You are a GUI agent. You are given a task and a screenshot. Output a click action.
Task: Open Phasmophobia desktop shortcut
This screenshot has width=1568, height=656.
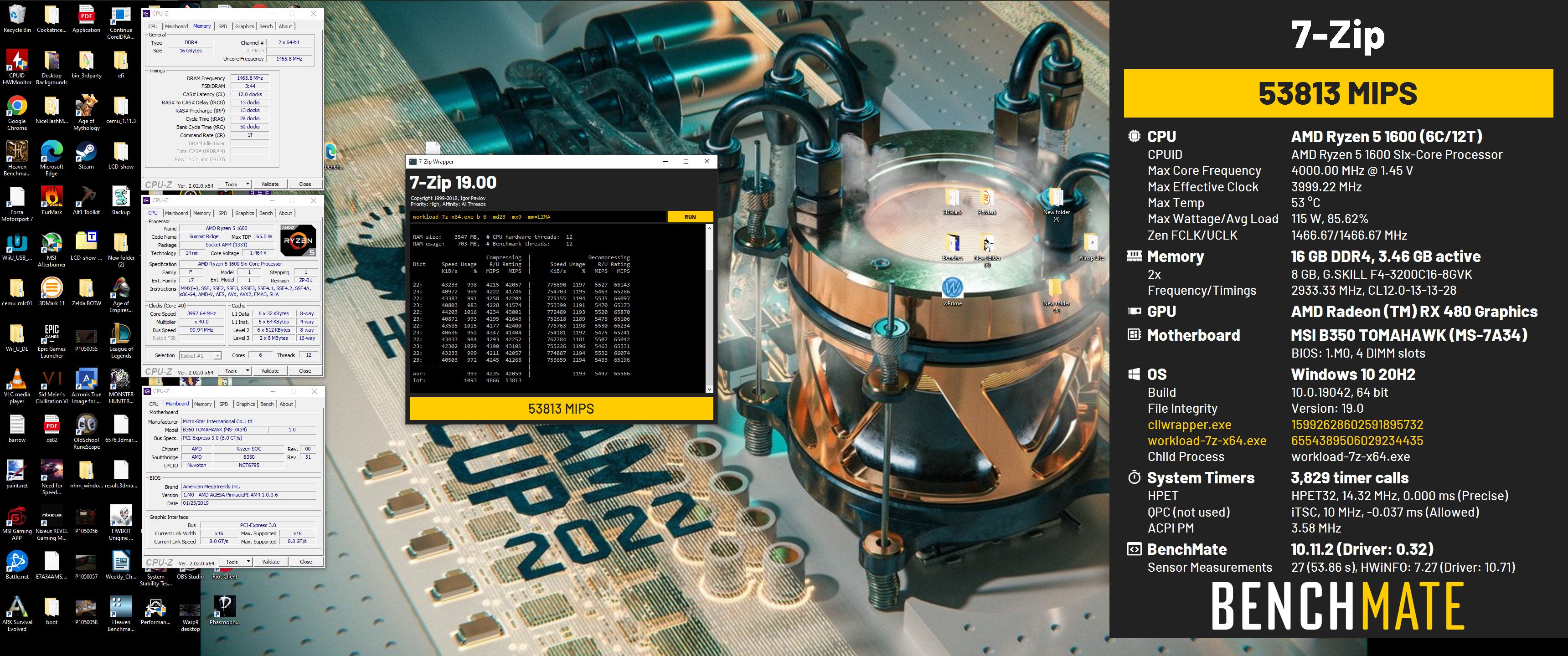225,610
